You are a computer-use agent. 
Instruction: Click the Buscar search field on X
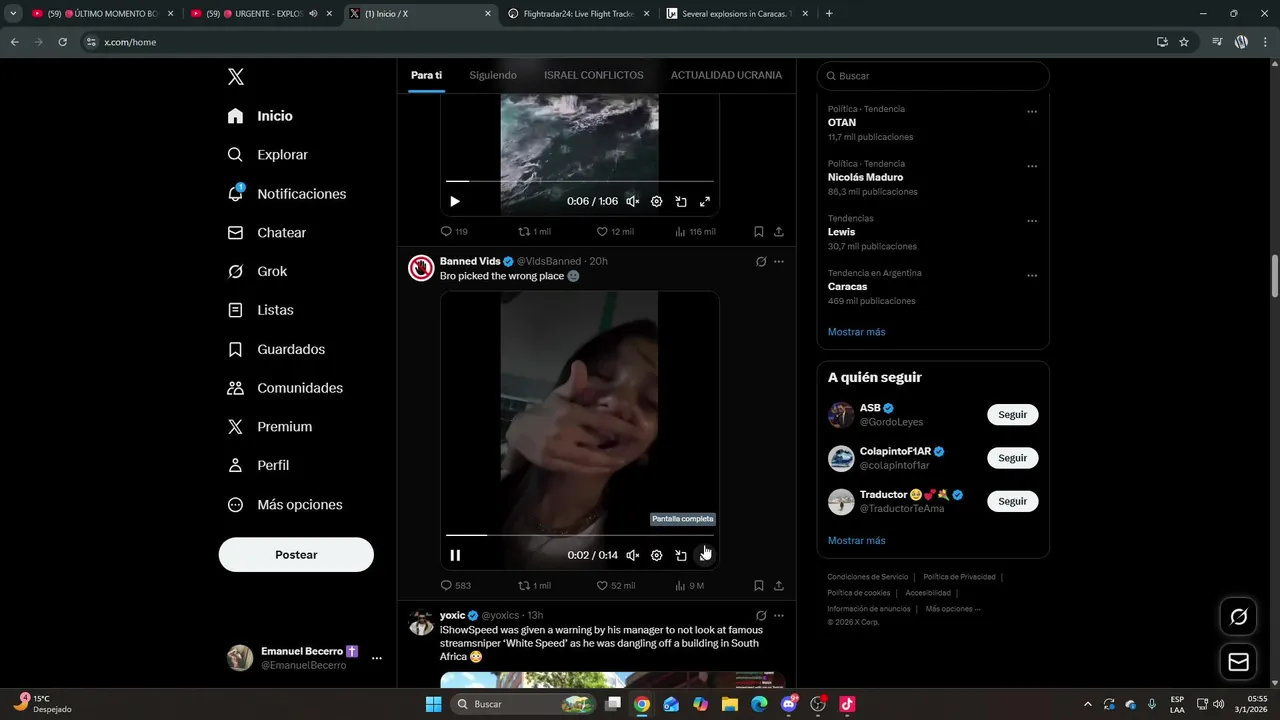[933, 76]
